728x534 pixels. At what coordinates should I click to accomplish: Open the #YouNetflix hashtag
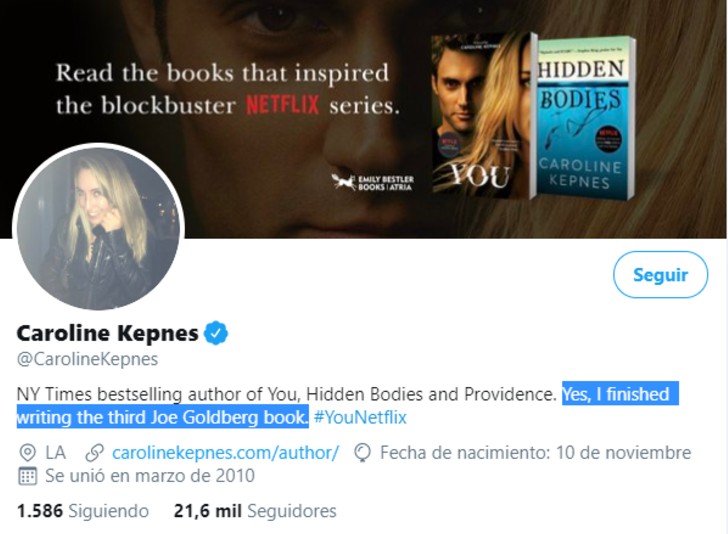360,417
